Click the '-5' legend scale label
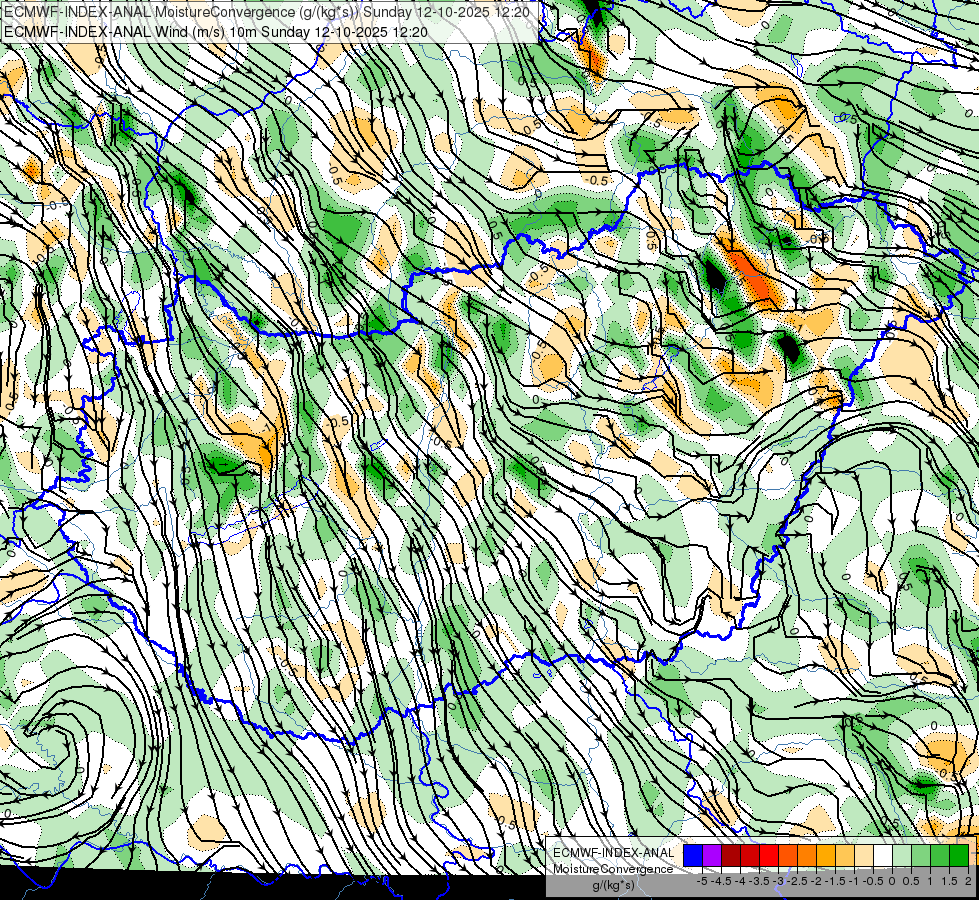The image size is (979, 900). pyautogui.click(x=702, y=881)
